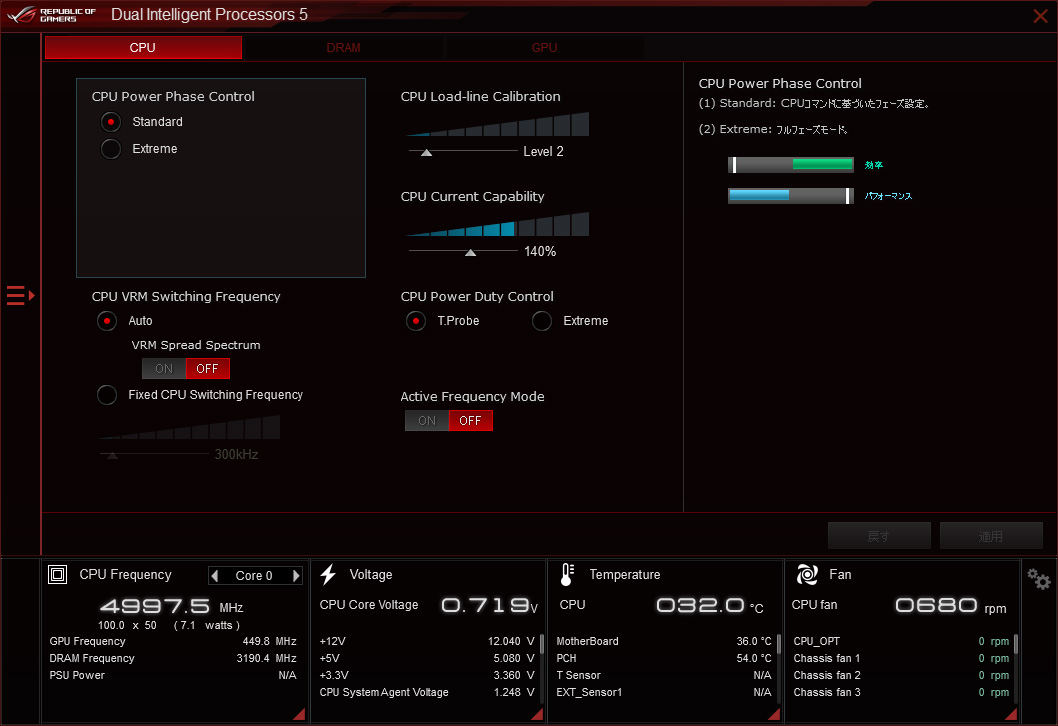Click the CPU_OPT fan row
Screen dimensions: 1058x726
(901, 642)
